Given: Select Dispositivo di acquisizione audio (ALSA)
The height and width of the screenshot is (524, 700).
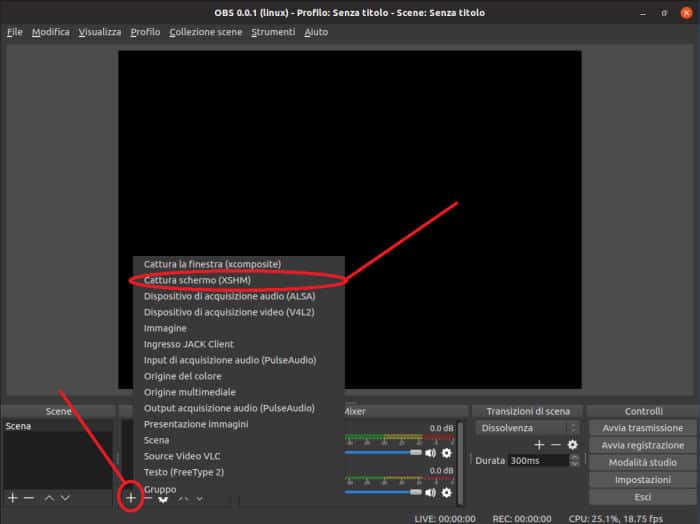Looking at the screenshot, I should pyautogui.click(x=239, y=296).
